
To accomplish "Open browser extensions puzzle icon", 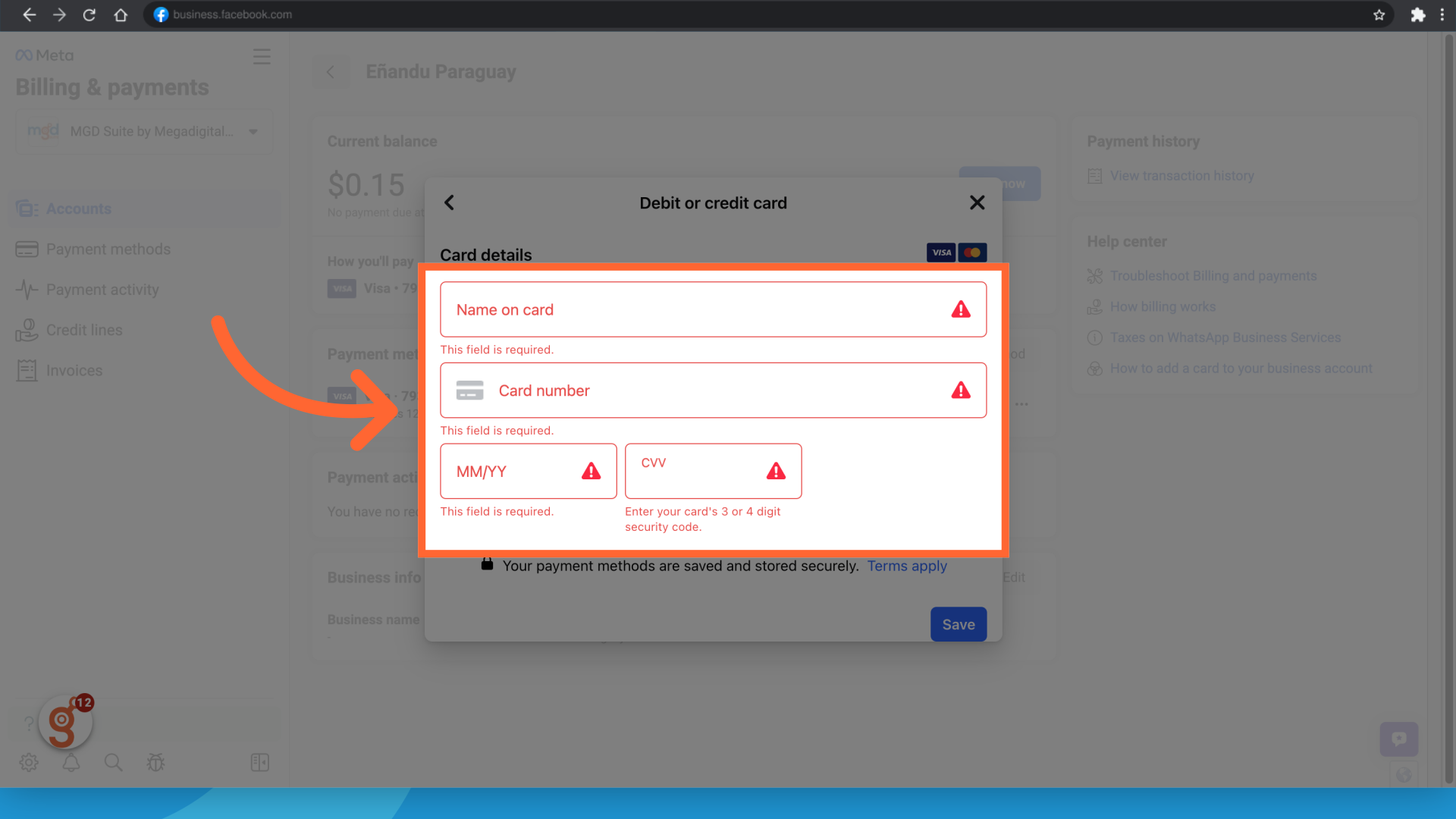I will pyautogui.click(x=1417, y=14).
